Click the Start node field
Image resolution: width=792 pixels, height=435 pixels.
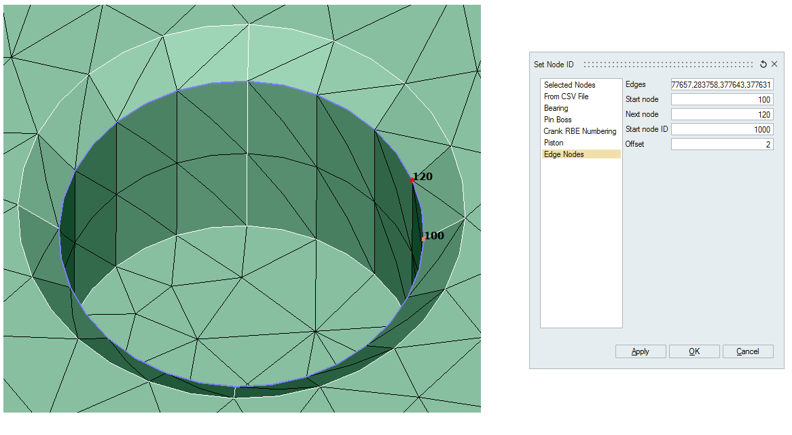[721, 100]
